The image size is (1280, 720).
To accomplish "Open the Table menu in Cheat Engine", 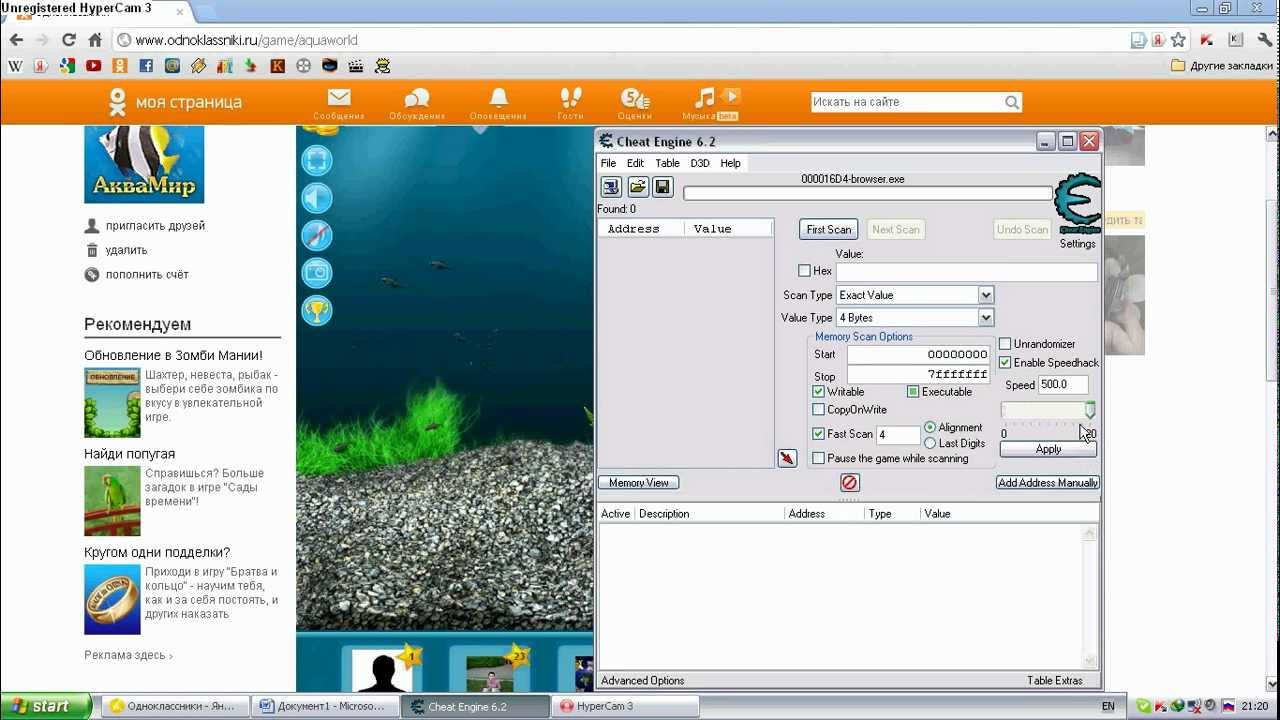I will (667, 163).
